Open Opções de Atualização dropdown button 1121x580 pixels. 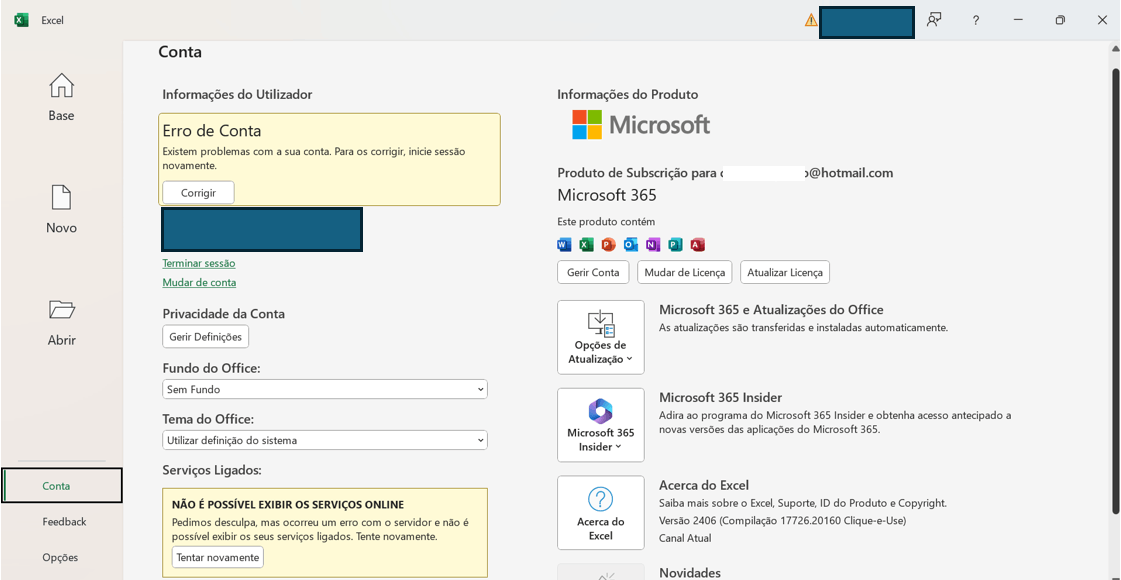click(x=601, y=338)
